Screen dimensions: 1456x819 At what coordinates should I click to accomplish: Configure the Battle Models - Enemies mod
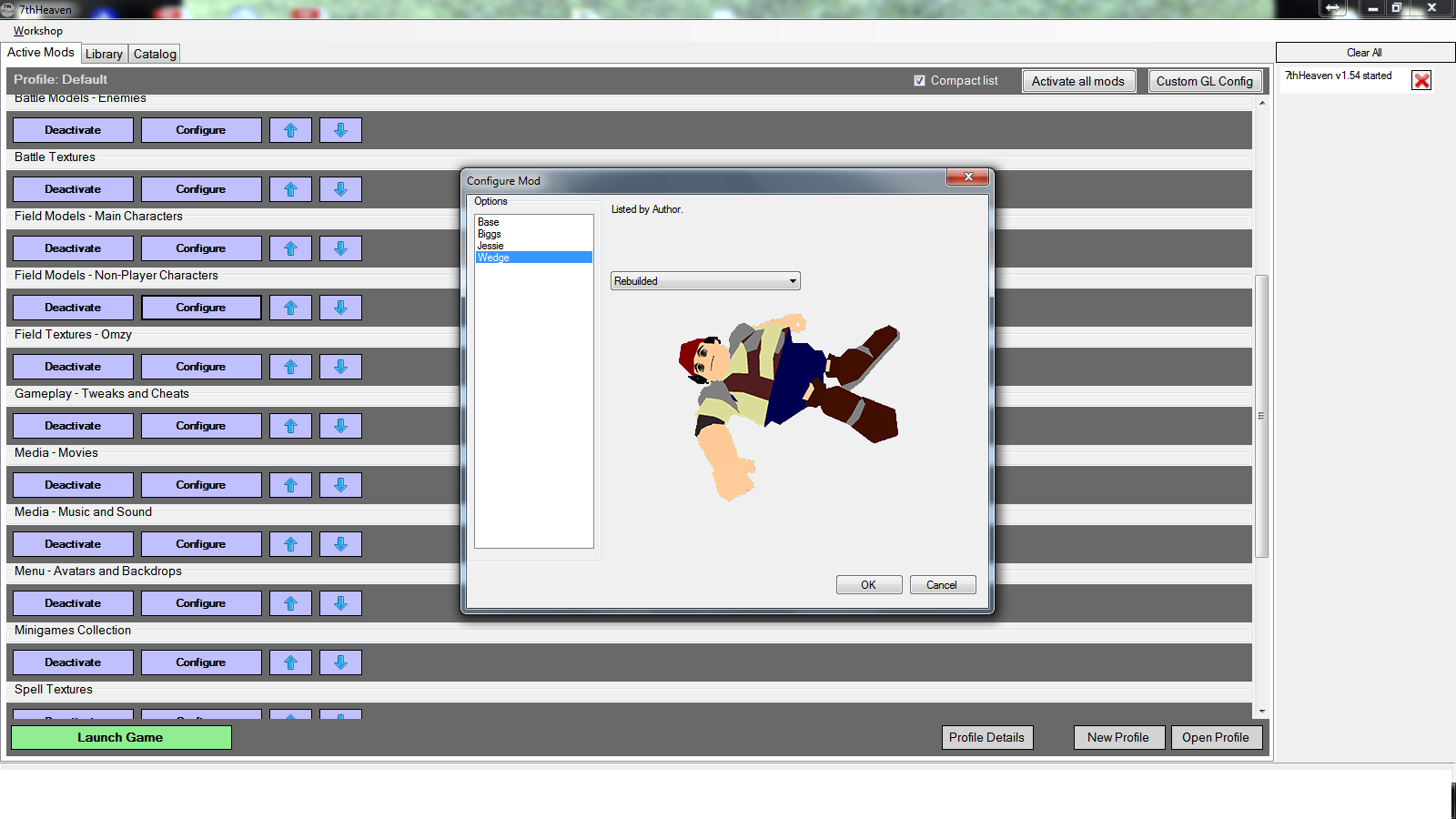[201, 130]
